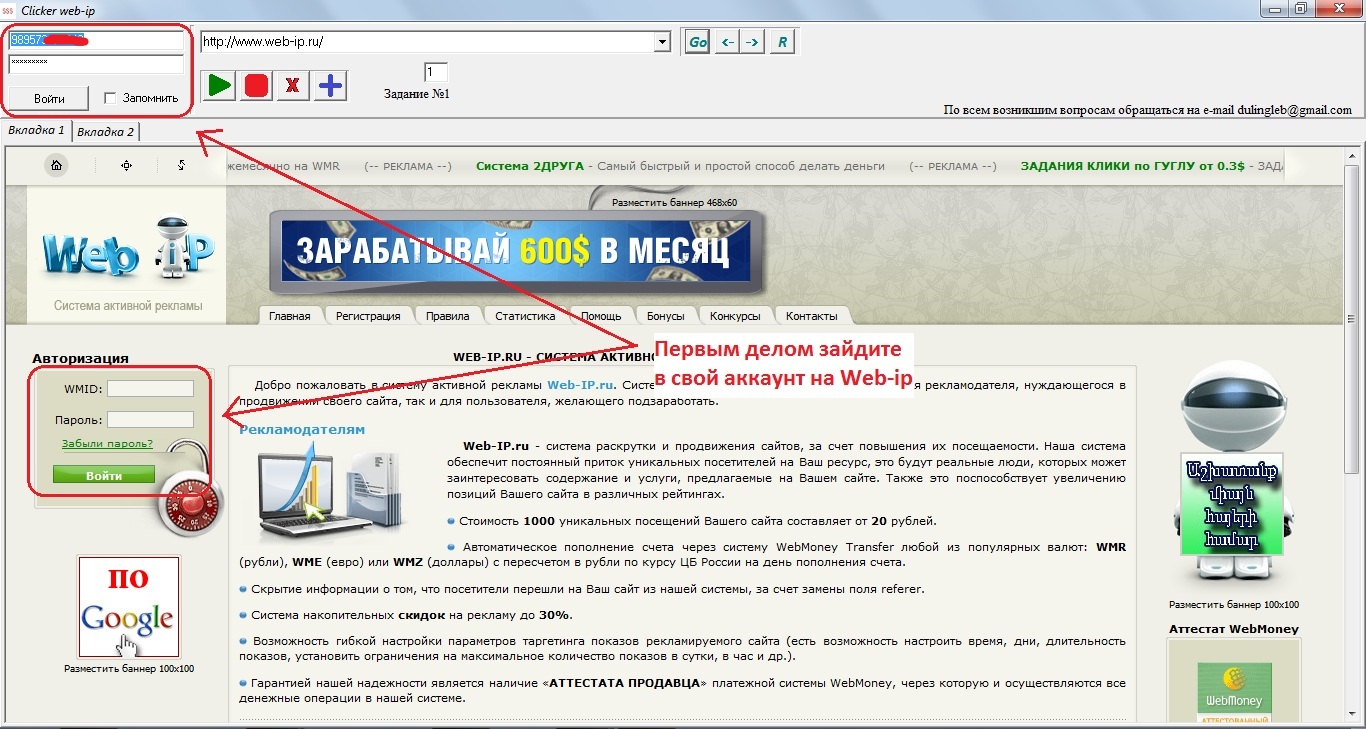
Task: Navigate back with the left arrow button
Action: pyautogui.click(x=727, y=42)
